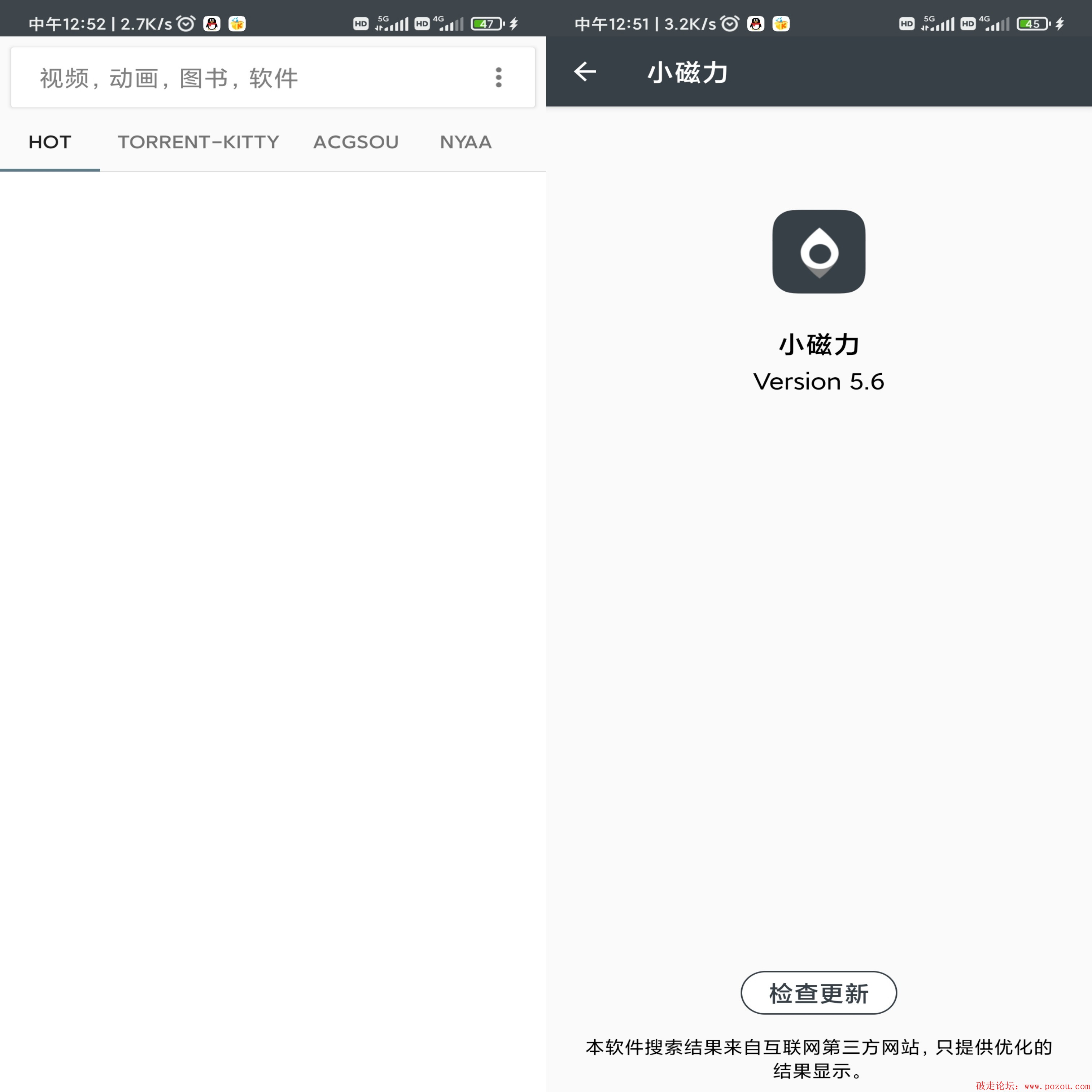Tap the search field with Chinese placeholder text
The height and width of the screenshot is (1092, 1092).
pyautogui.click(x=273, y=78)
